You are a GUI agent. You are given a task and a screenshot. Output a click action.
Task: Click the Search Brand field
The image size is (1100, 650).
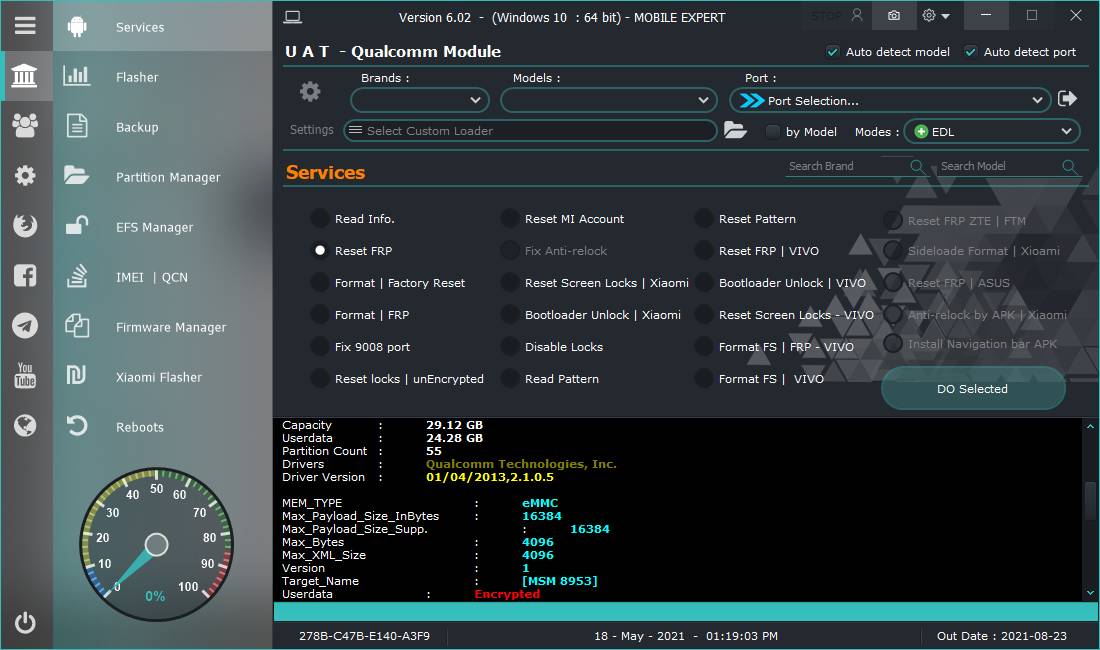coord(847,166)
